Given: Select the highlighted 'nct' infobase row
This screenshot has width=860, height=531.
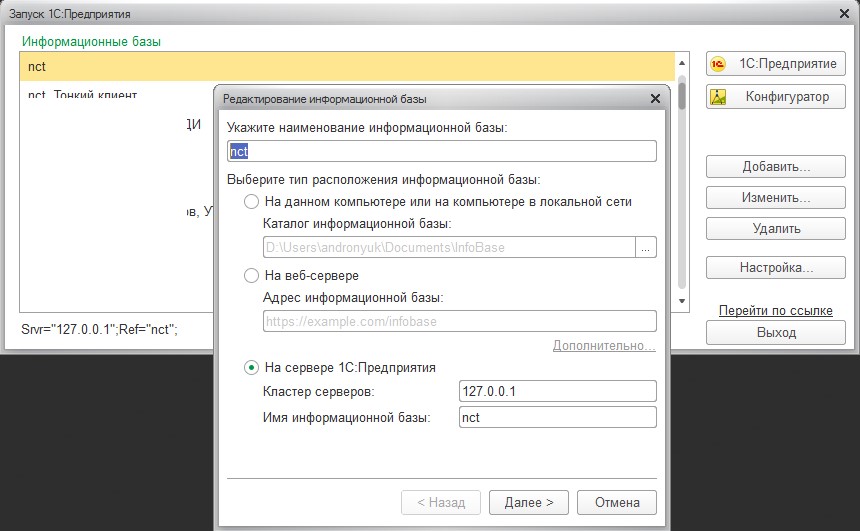Looking at the screenshot, I should click(347, 66).
